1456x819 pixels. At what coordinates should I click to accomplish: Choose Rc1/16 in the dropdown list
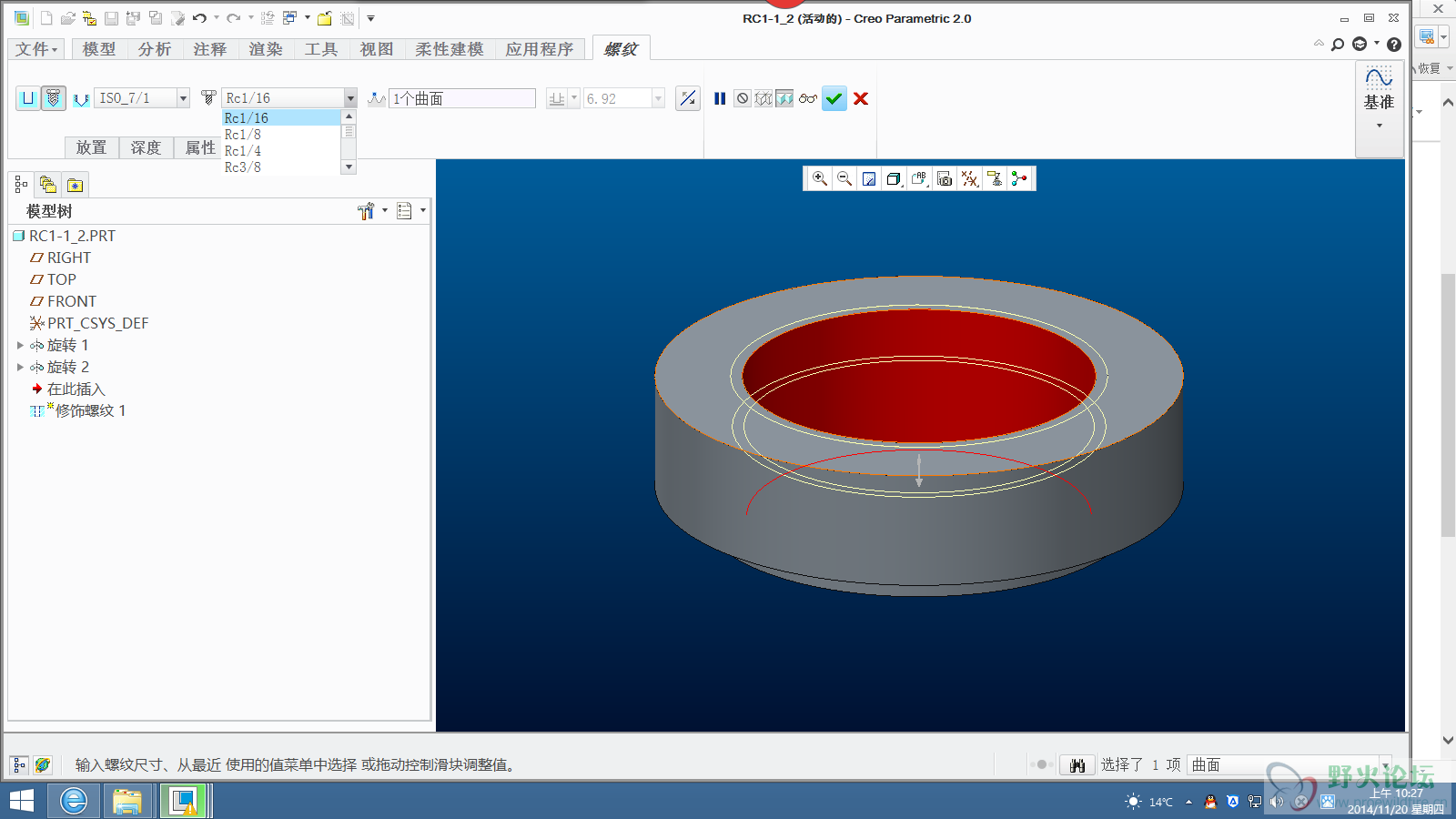click(x=281, y=118)
